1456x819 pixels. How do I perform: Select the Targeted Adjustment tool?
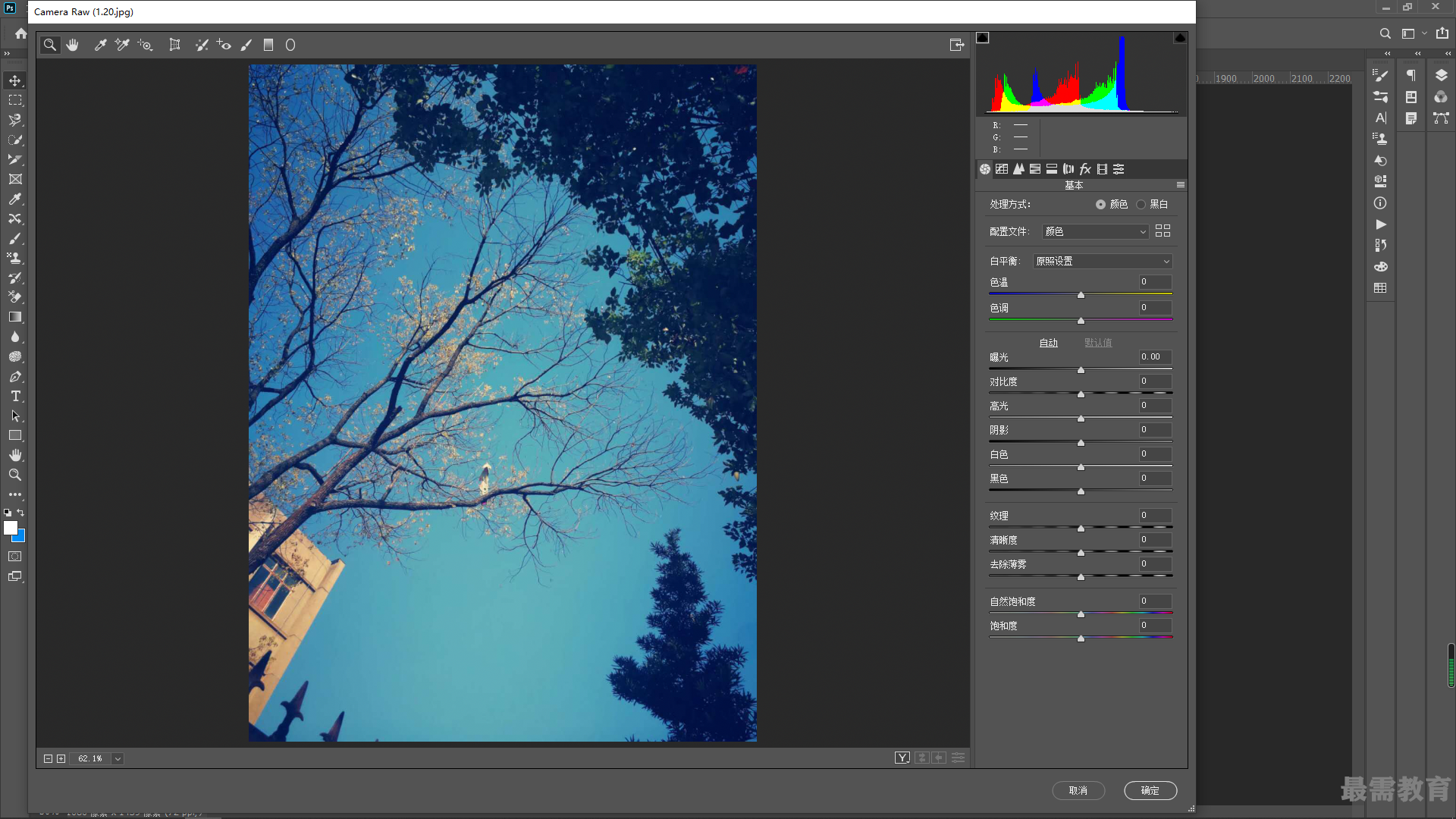pyautogui.click(x=145, y=45)
